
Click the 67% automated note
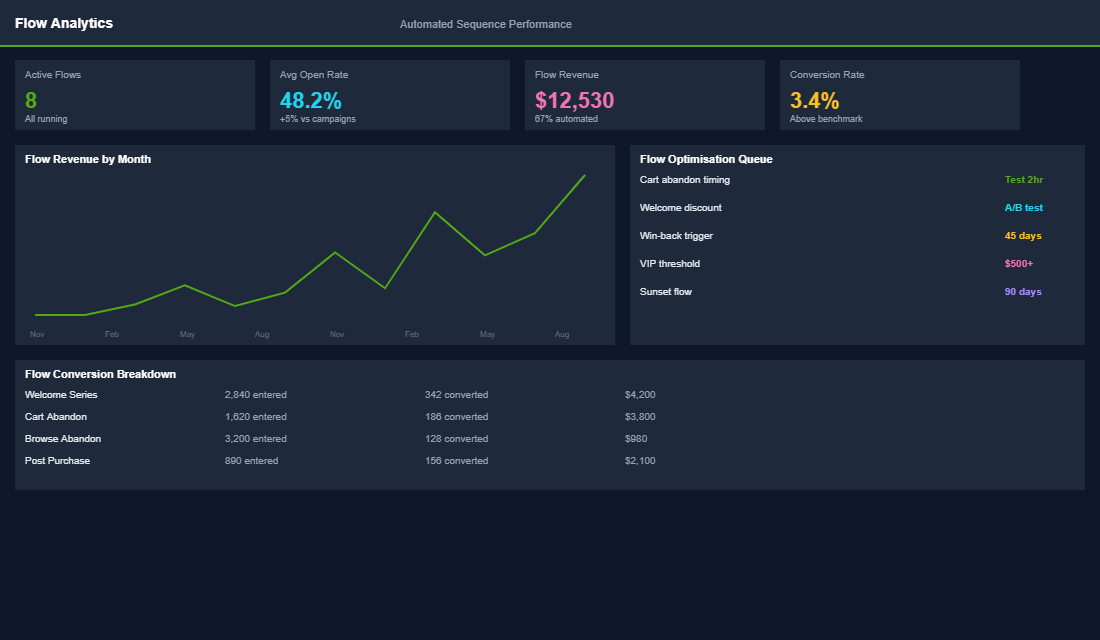click(566, 119)
